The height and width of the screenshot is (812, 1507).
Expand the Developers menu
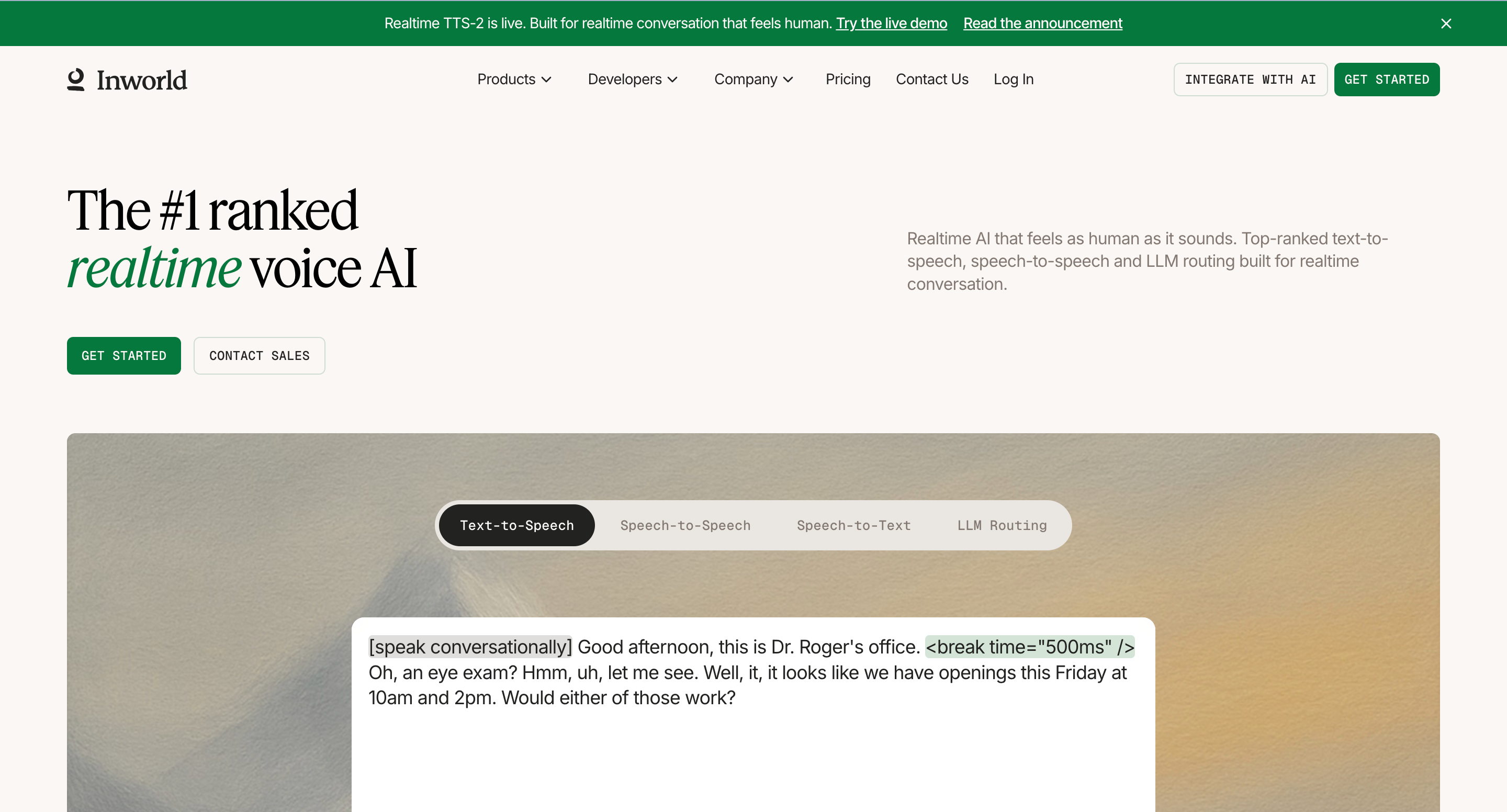point(633,79)
